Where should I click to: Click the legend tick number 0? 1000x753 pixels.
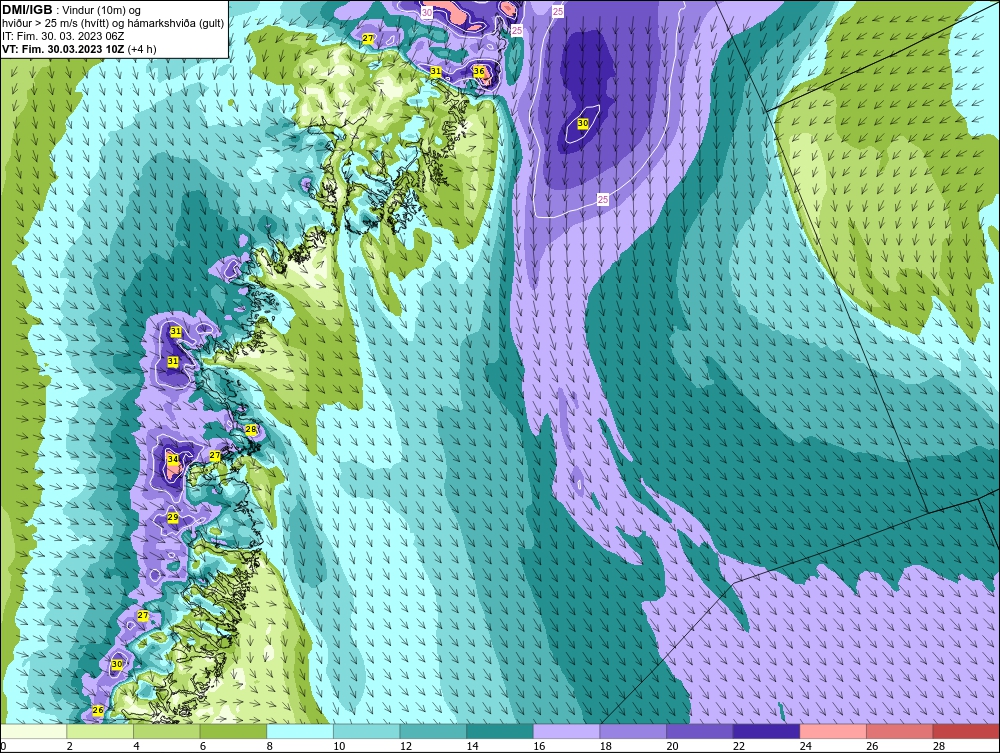pyautogui.click(x=3, y=746)
